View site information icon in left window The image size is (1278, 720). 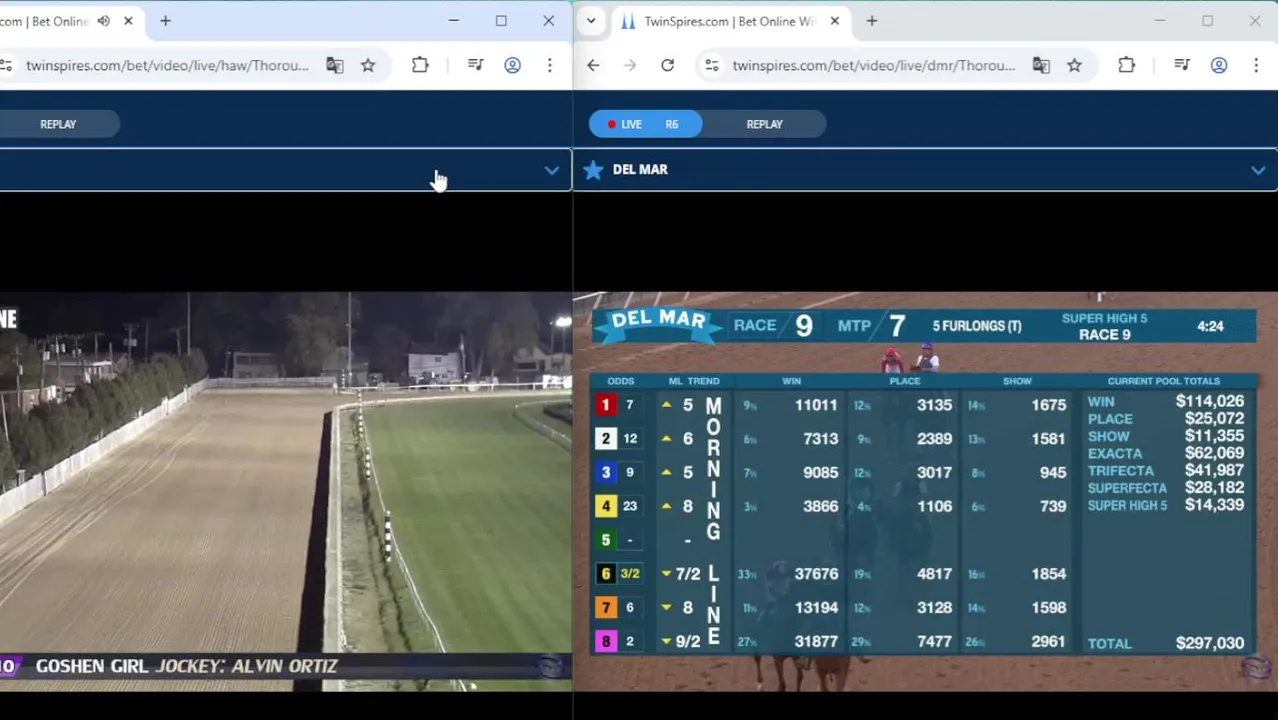(x=6, y=65)
